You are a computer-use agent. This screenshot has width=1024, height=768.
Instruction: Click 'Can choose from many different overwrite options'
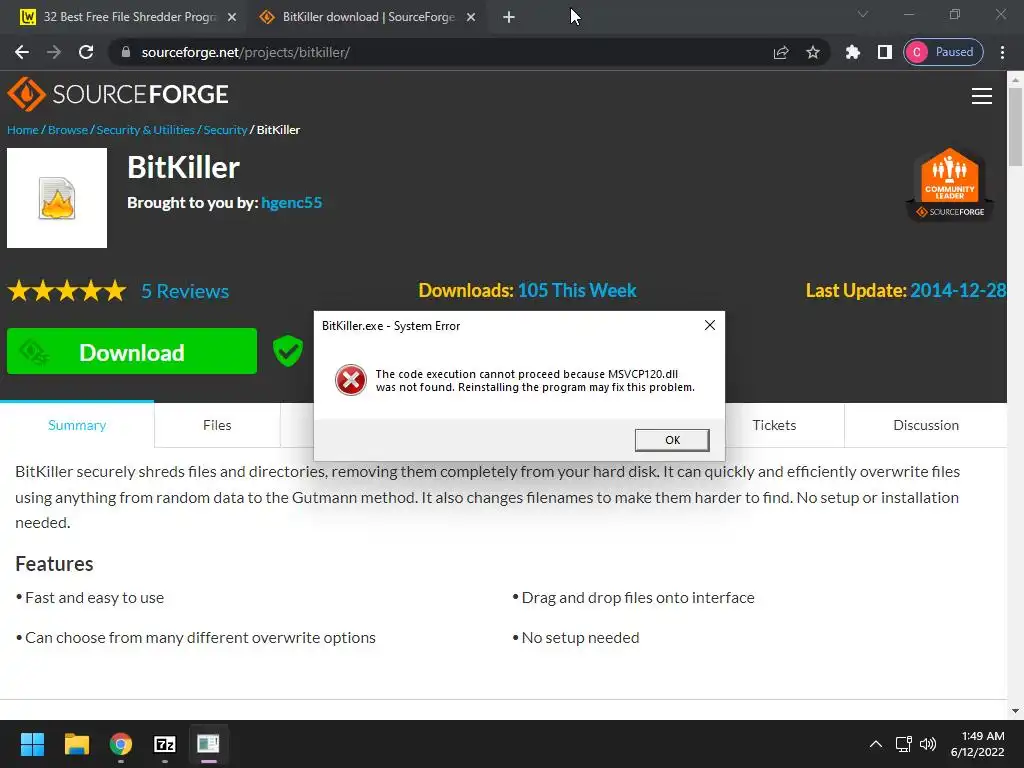pos(200,637)
